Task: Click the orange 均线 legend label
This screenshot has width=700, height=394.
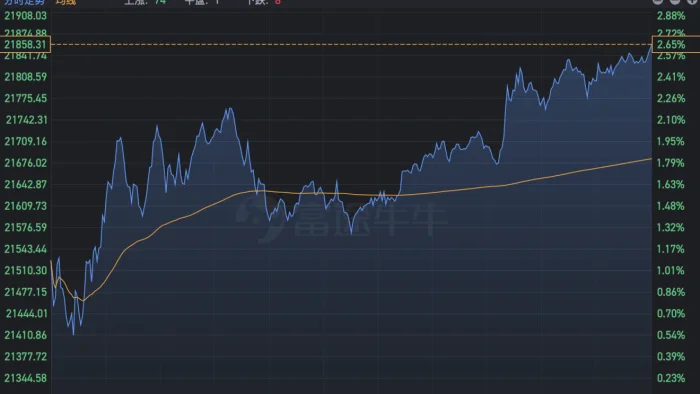Action: (x=66, y=2)
